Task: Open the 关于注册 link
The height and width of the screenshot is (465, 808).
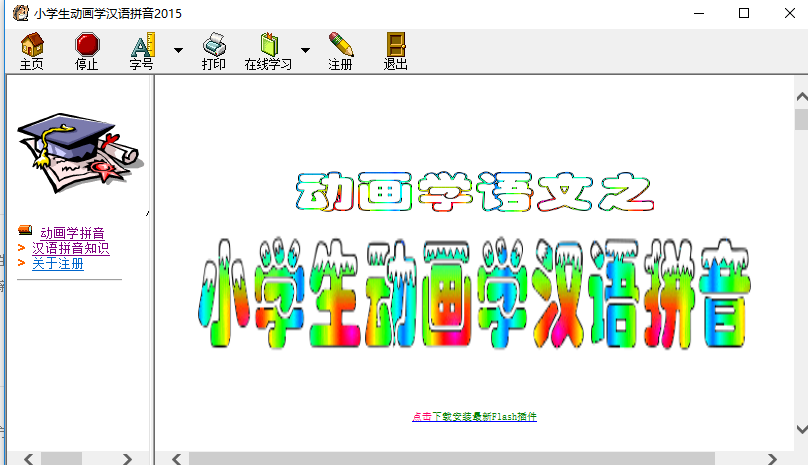Action: (58, 264)
